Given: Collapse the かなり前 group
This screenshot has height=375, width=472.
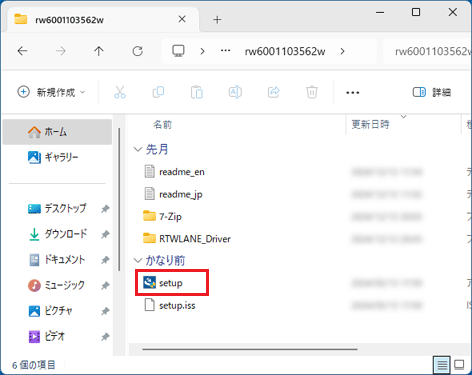Looking at the screenshot, I should [x=138, y=260].
